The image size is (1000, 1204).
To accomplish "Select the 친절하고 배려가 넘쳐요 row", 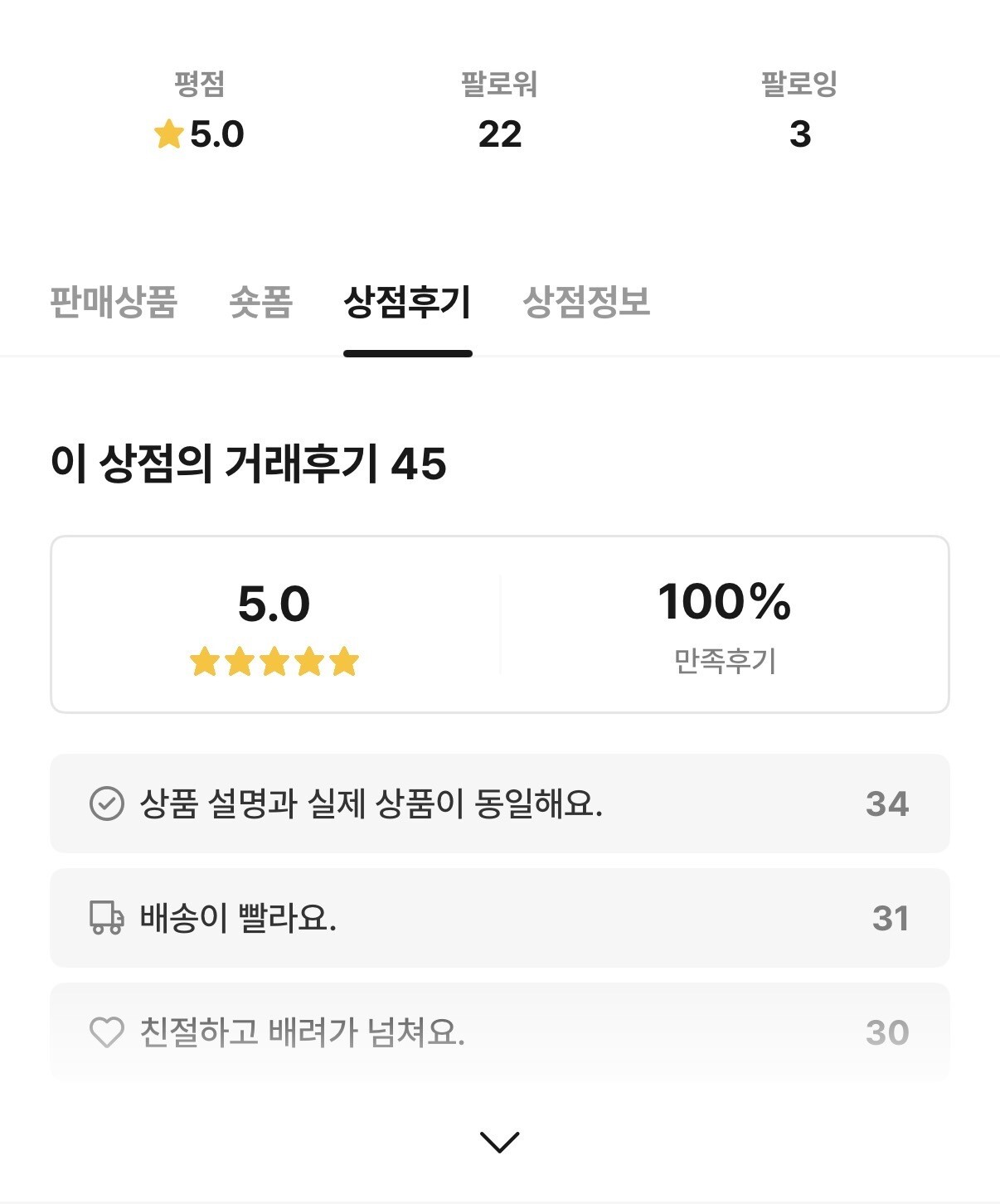I will pos(303,1032).
